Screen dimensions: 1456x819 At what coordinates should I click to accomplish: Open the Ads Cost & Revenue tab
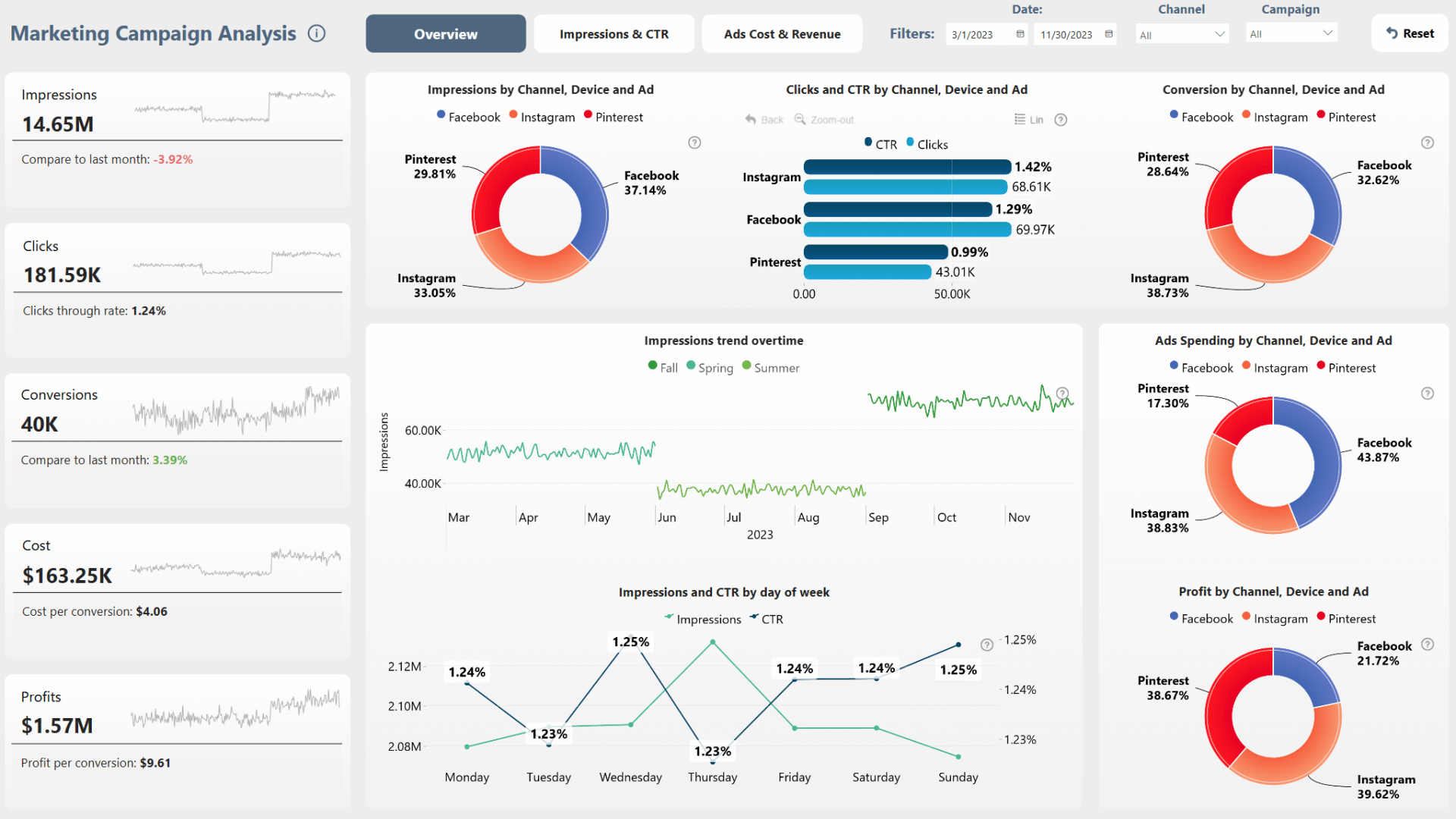point(782,33)
